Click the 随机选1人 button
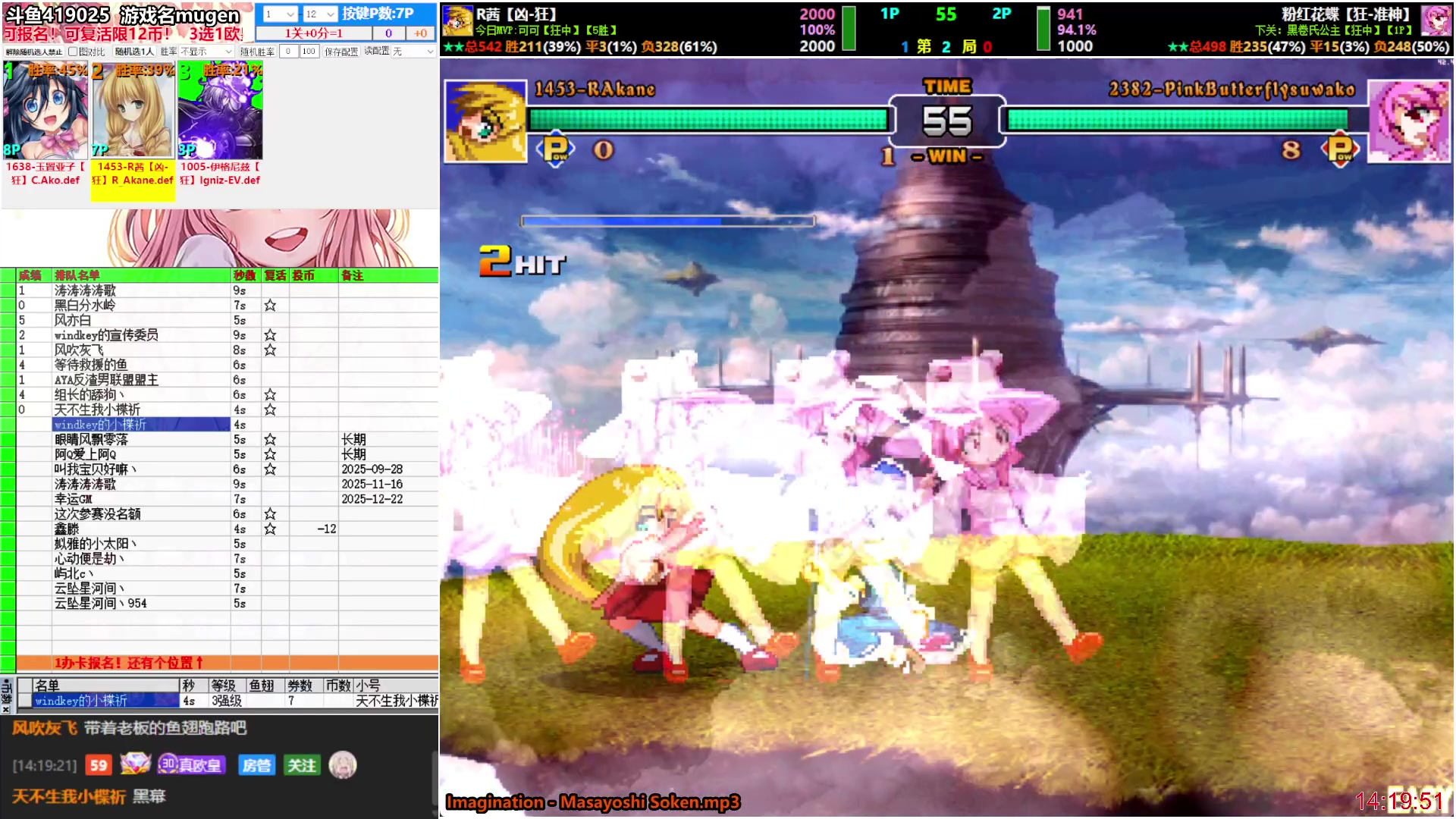Viewport: 1456px width, 819px height. tap(134, 52)
